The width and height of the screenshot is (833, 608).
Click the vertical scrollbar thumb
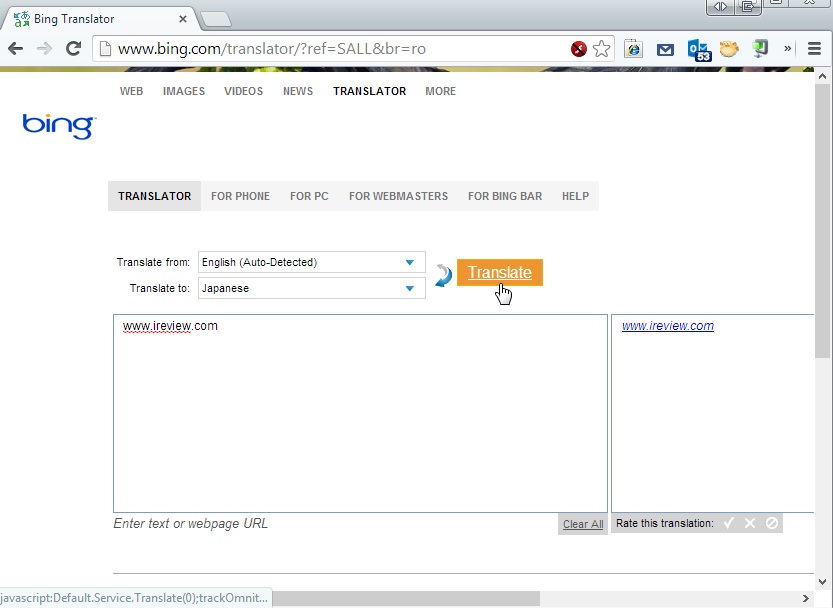click(822, 221)
